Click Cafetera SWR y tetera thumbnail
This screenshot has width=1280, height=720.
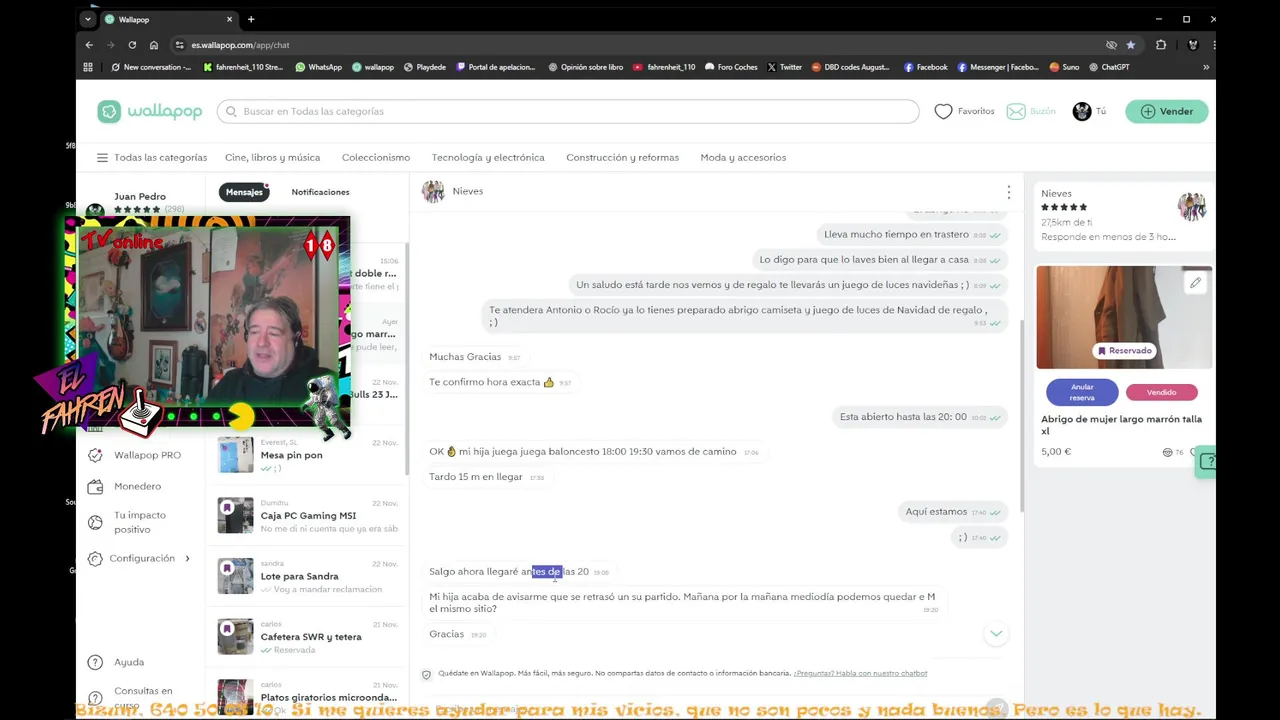click(x=236, y=636)
